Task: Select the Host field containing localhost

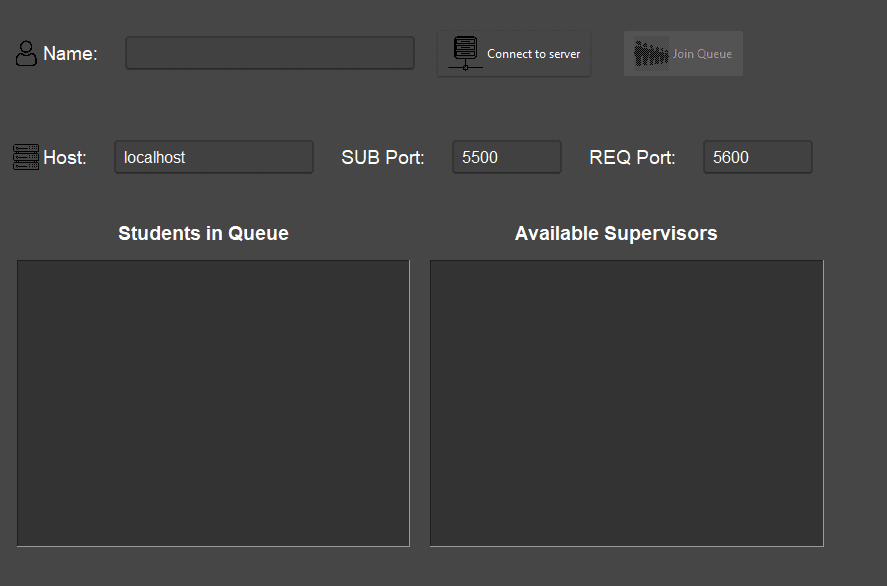Action: (x=213, y=156)
